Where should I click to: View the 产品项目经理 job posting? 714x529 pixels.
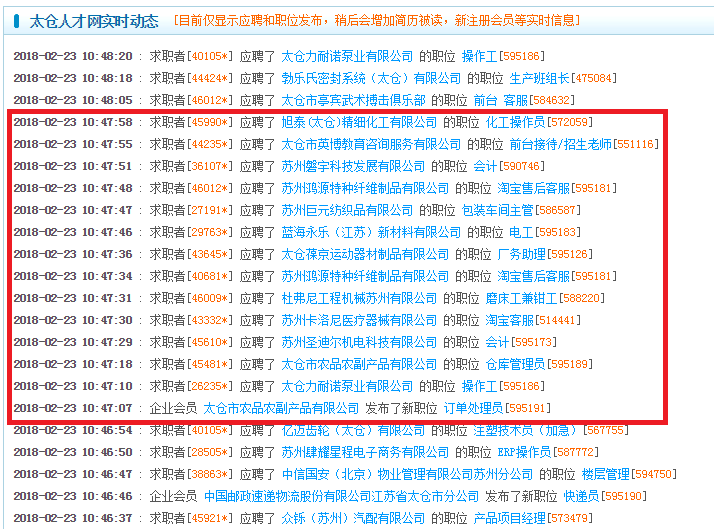510,518
